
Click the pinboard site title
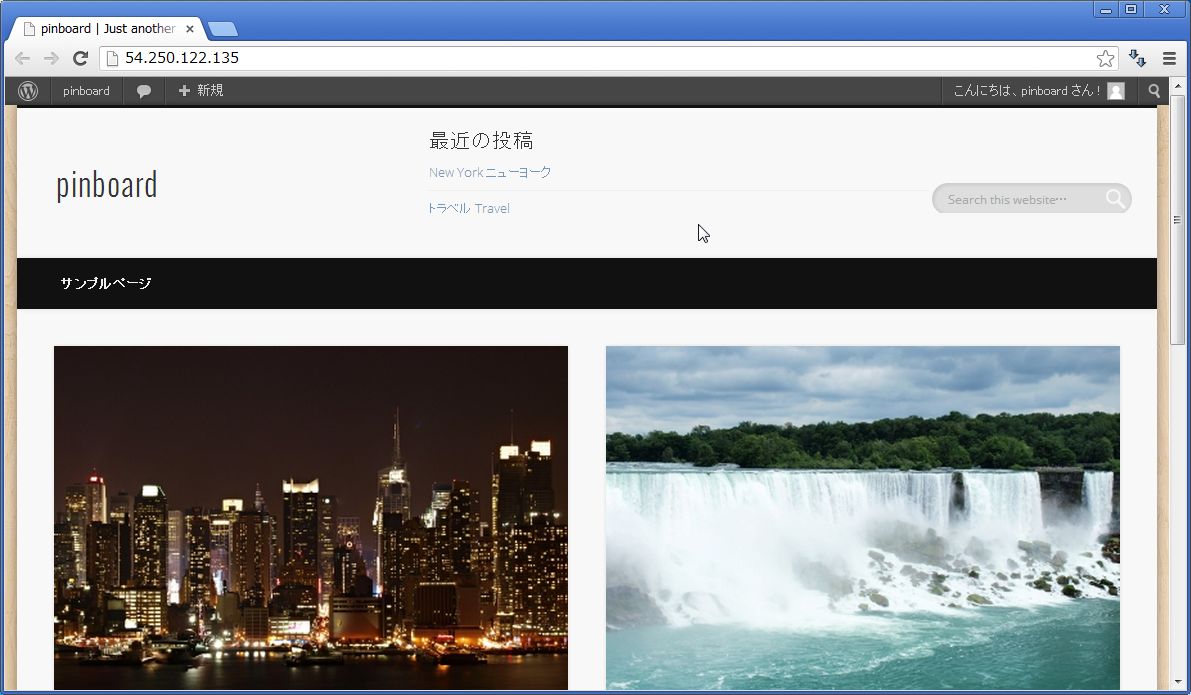click(x=107, y=185)
